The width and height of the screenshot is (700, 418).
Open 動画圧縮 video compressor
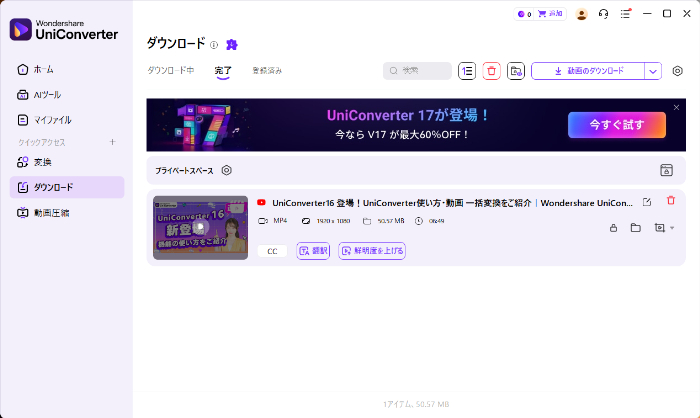(x=43, y=213)
